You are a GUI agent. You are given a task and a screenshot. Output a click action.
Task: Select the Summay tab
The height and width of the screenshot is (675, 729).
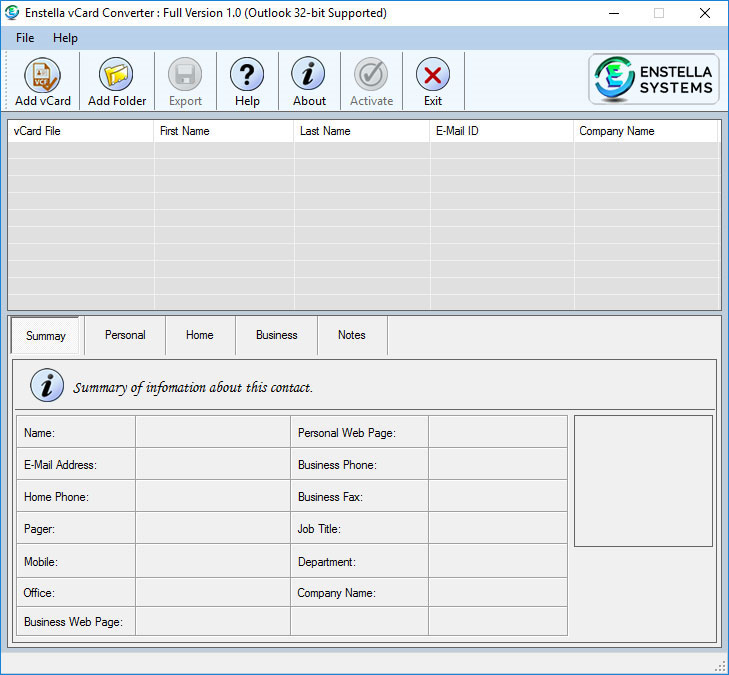pos(45,336)
